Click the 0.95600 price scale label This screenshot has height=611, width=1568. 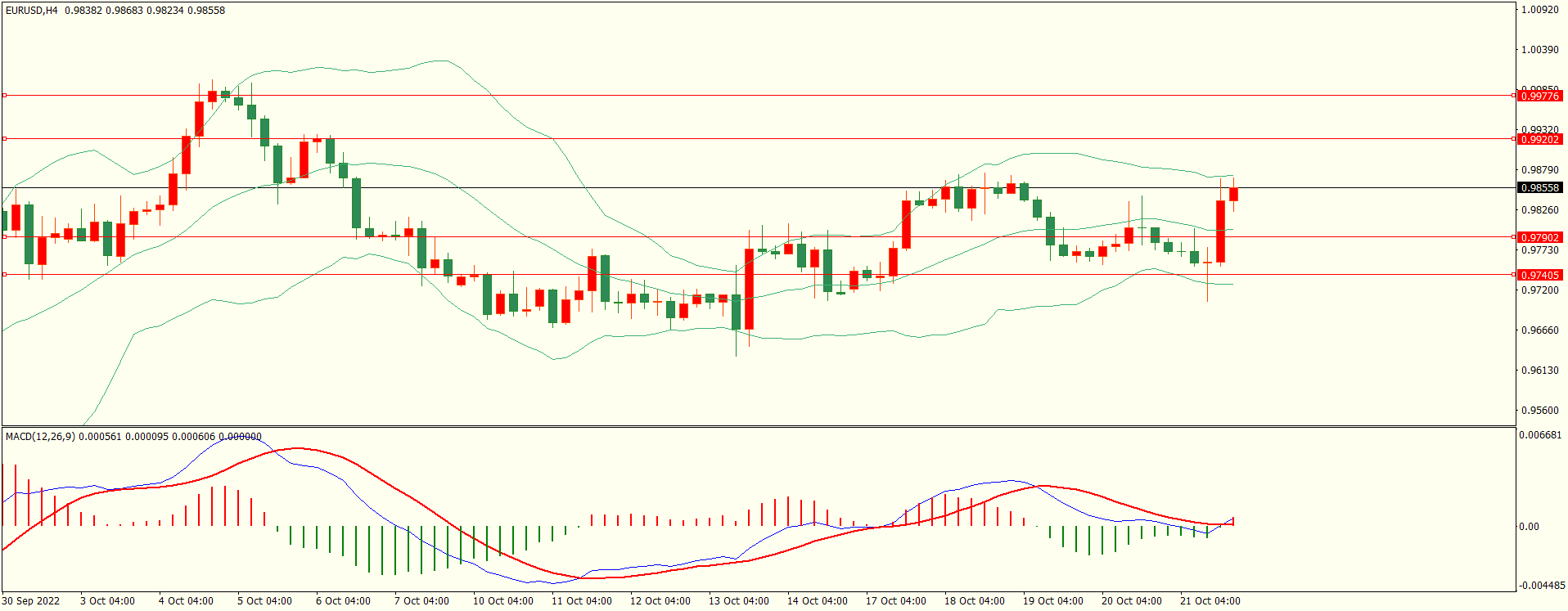click(x=1539, y=411)
